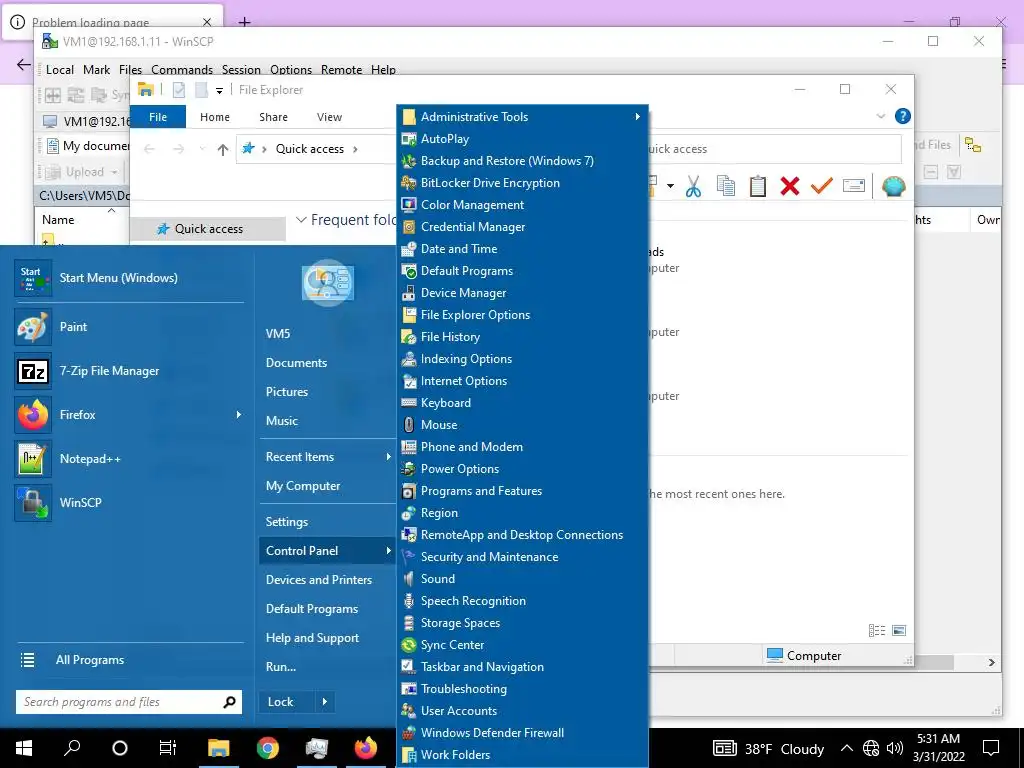Switch to large icons view in File Explorer
Image resolution: width=1024 pixels, height=768 pixels.
point(899,631)
